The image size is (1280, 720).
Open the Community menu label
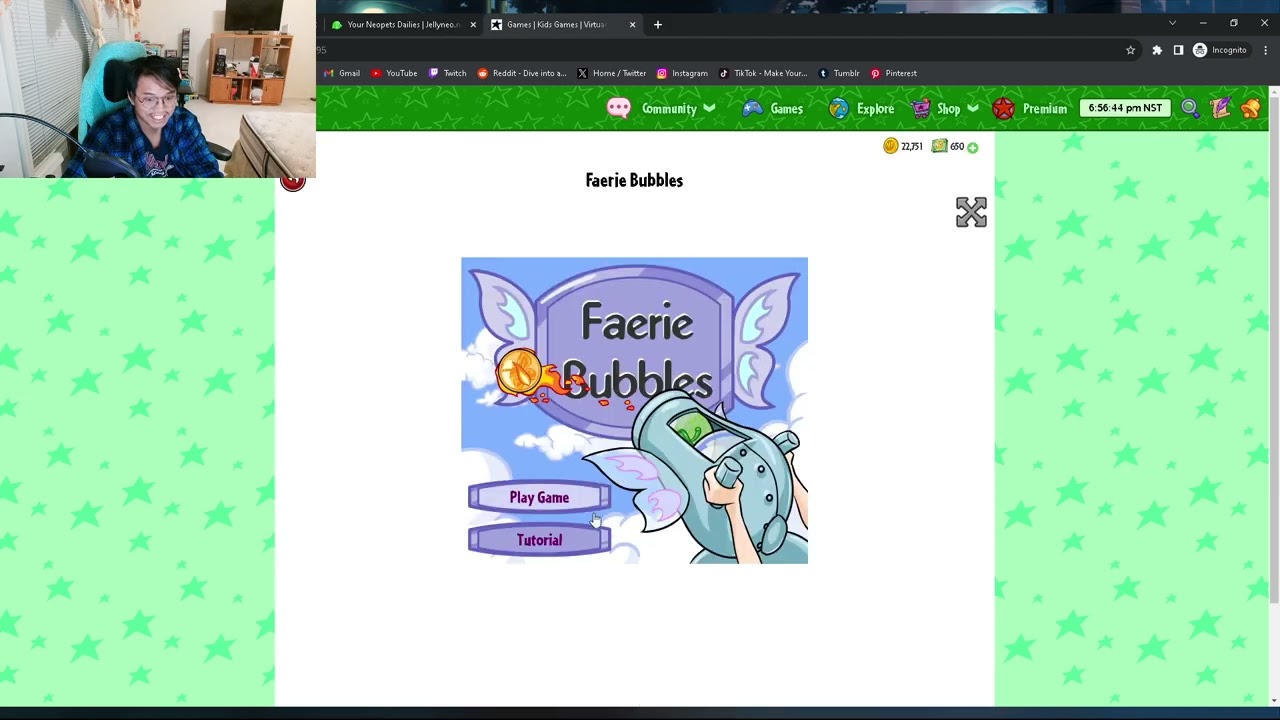click(669, 109)
